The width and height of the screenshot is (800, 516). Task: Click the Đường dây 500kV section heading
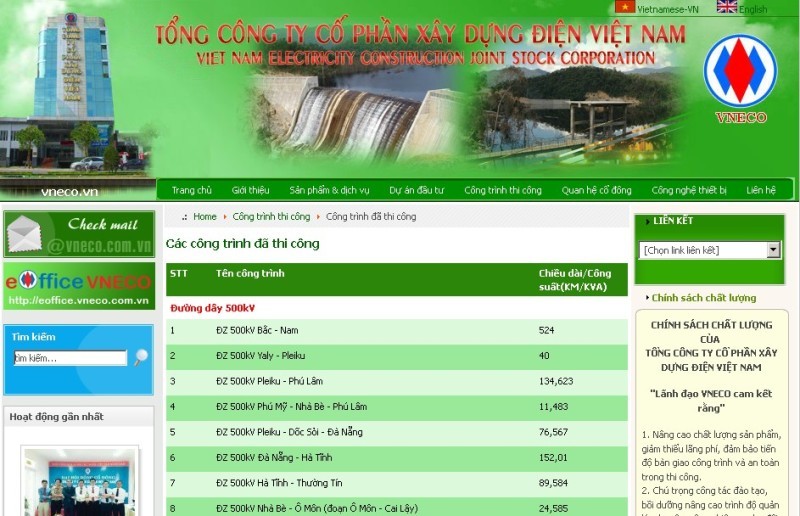(x=213, y=308)
